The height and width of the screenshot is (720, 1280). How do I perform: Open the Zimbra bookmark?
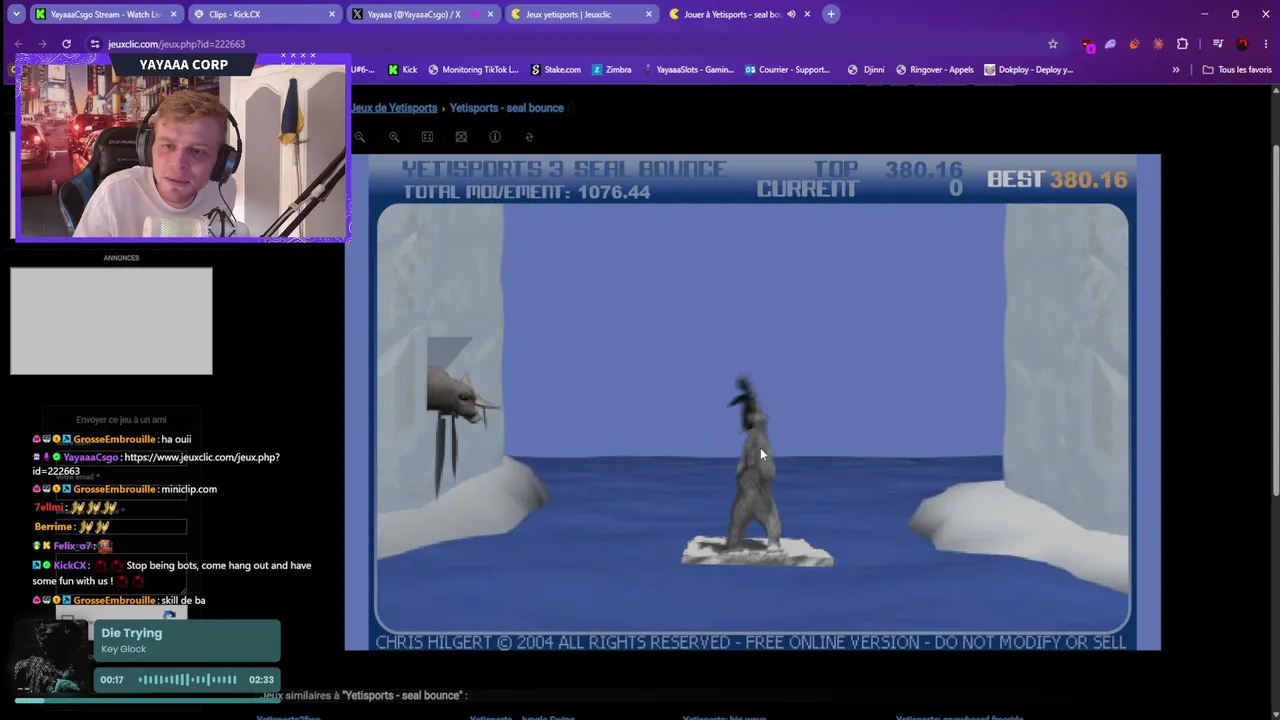pos(612,70)
